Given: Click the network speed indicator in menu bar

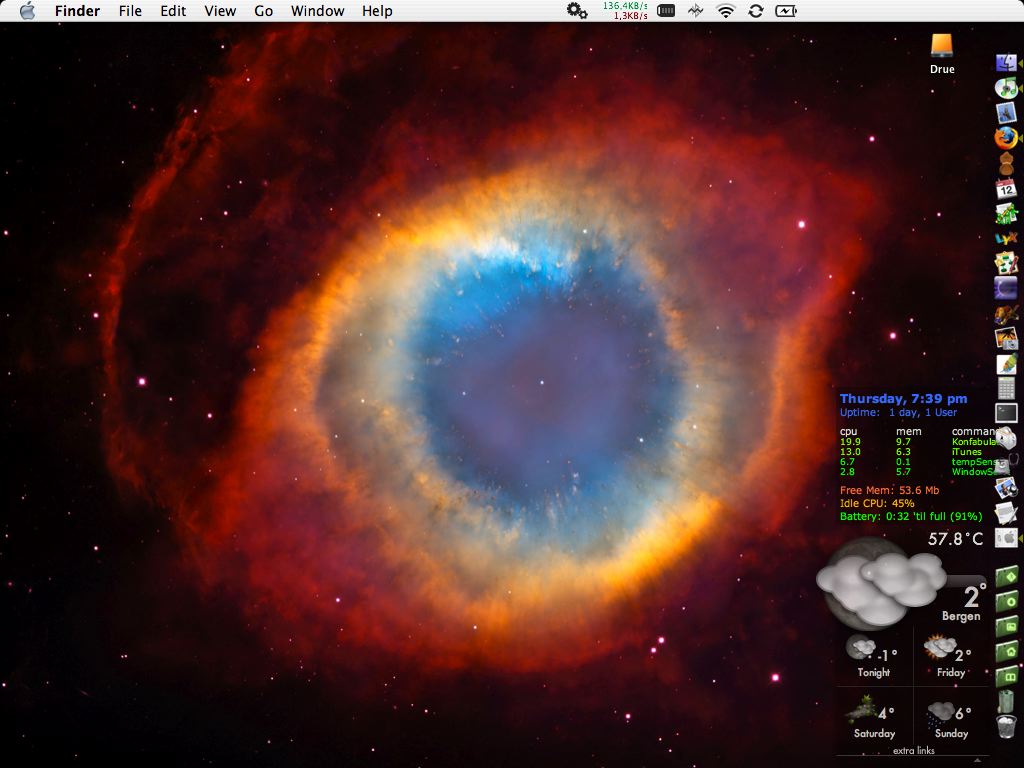Looking at the screenshot, I should tap(625, 11).
